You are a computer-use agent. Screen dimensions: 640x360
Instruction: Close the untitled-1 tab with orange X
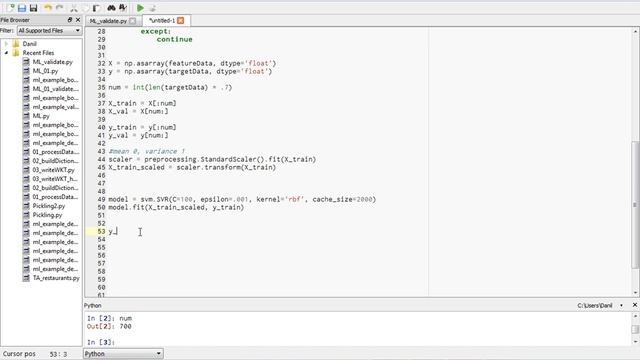pos(180,20)
